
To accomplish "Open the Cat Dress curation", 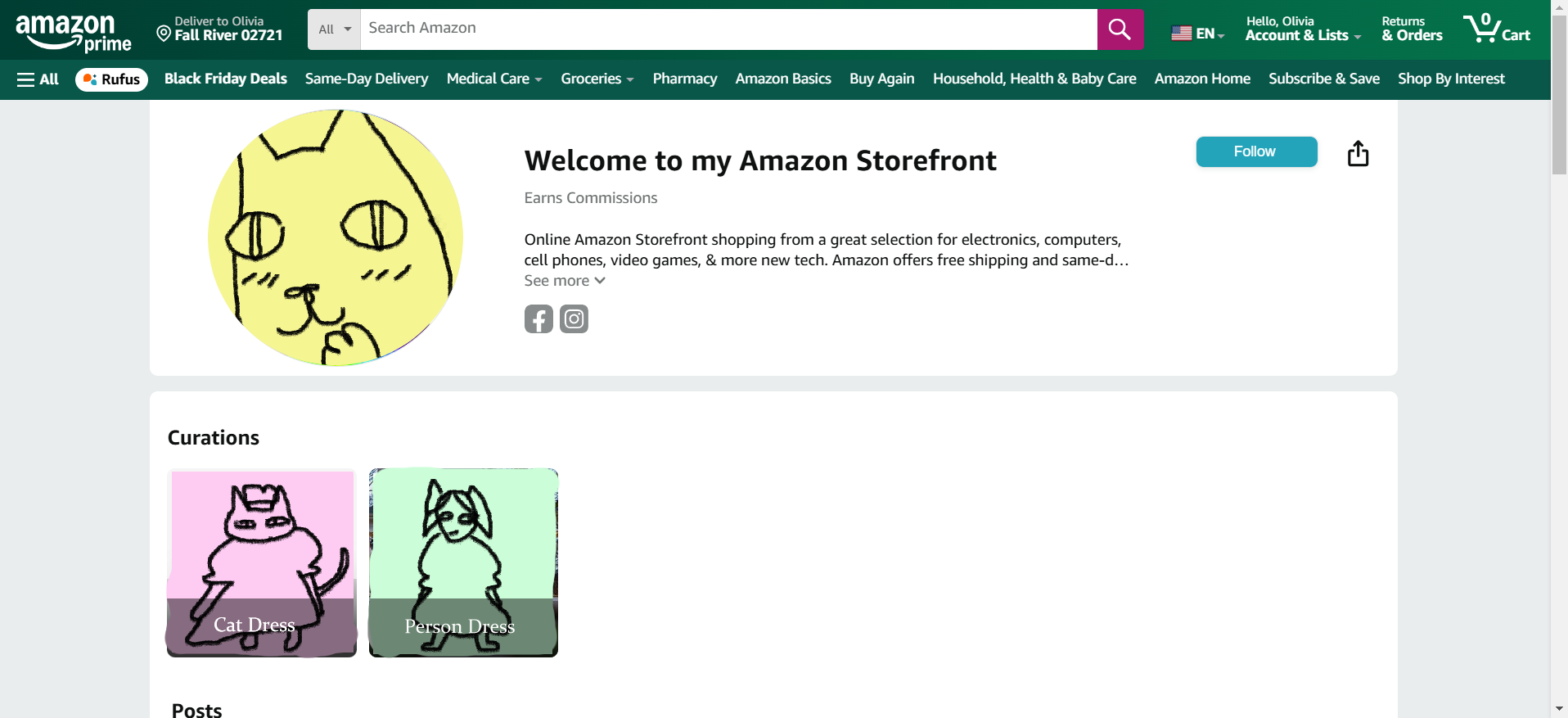I will 262,562.
